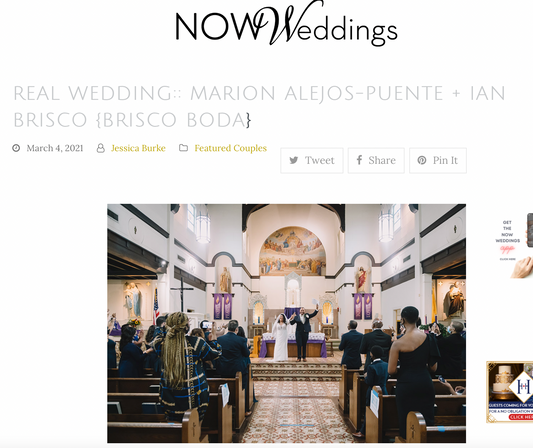Open the real wedding article title
The width and height of the screenshot is (533, 448).
point(259,106)
